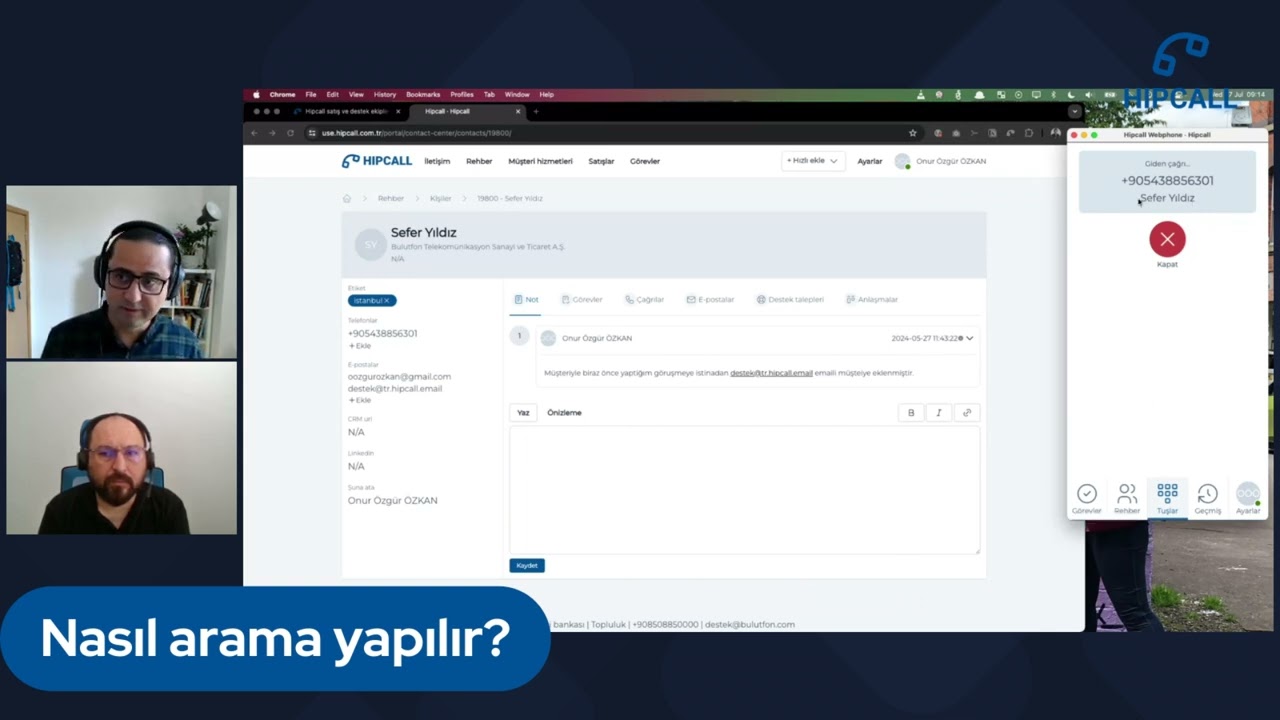Select the Önizleme preview tab
This screenshot has height=720, width=1280.
tap(564, 412)
